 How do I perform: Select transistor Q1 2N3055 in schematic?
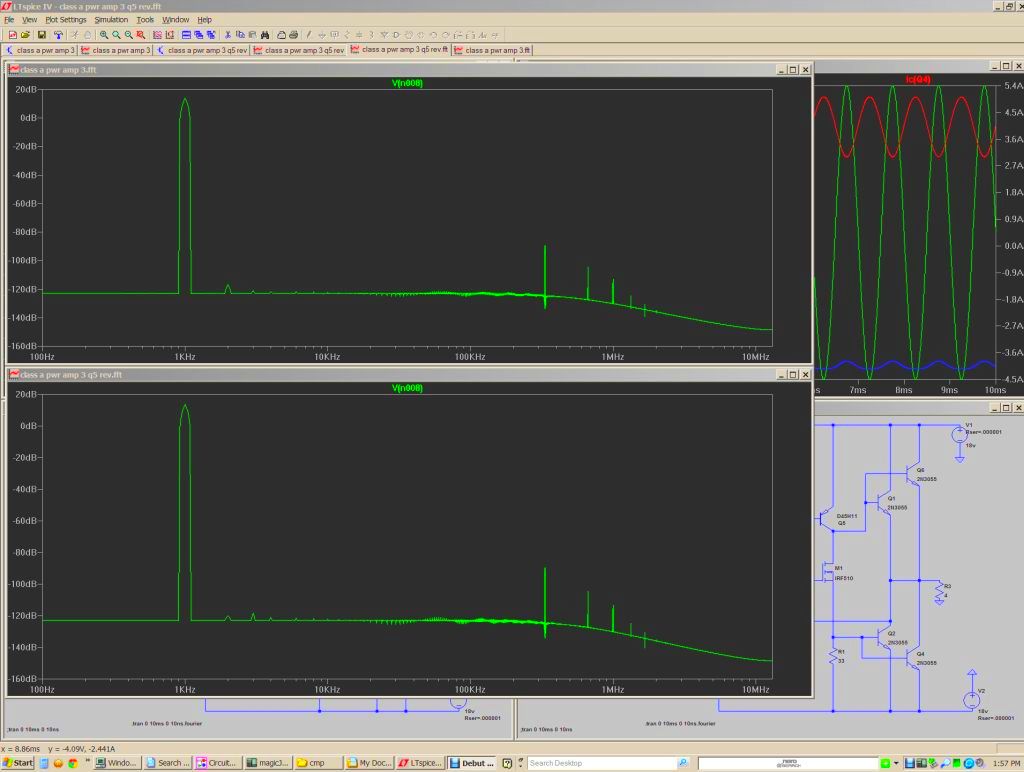[x=884, y=504]
